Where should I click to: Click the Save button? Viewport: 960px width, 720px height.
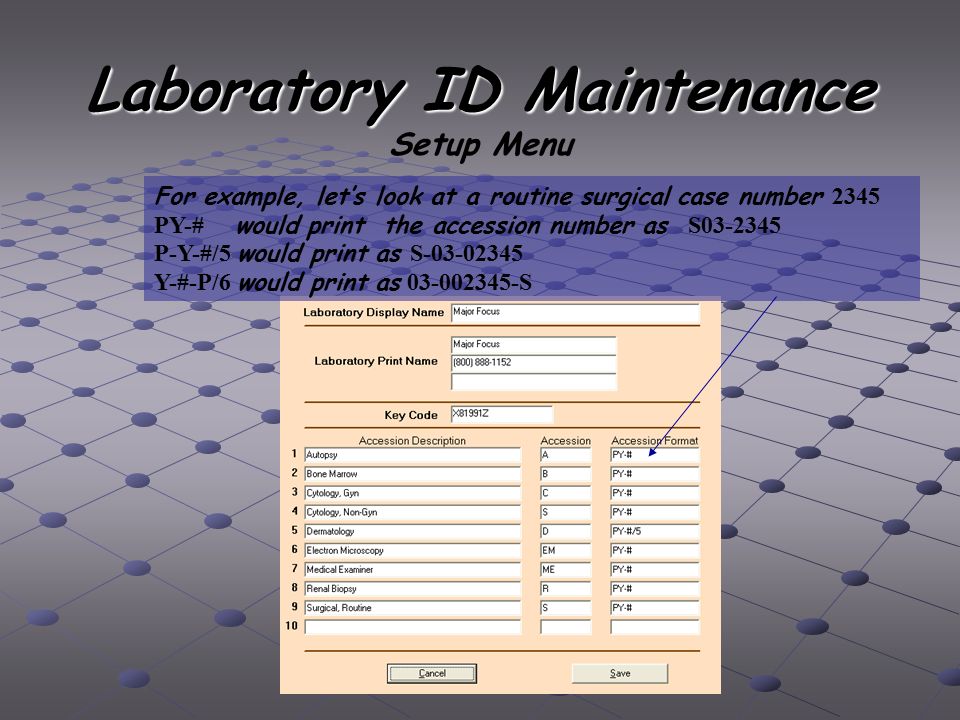coord(620,673)
